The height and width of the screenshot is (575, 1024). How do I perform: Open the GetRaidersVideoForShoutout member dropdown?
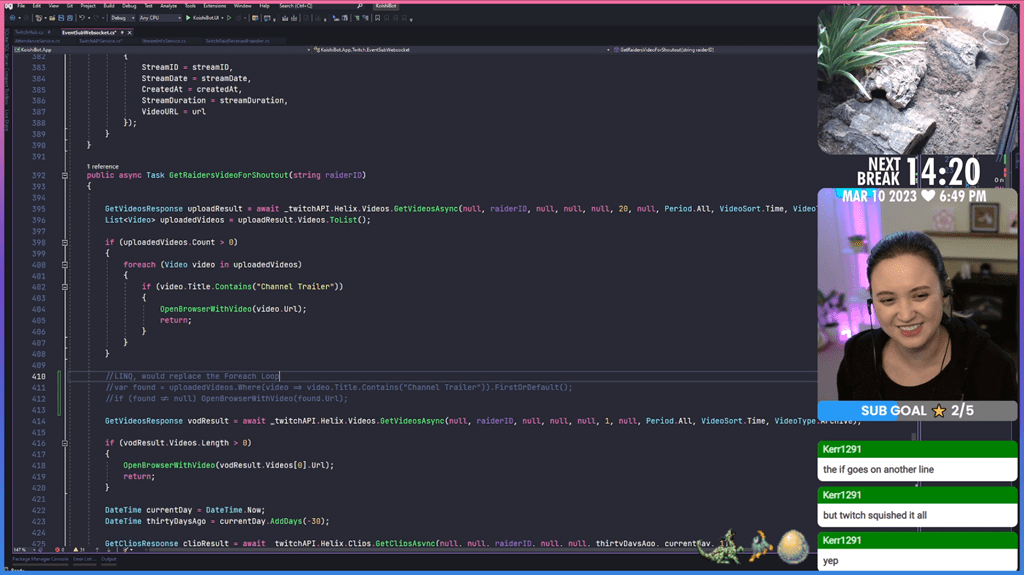(712, 50)
